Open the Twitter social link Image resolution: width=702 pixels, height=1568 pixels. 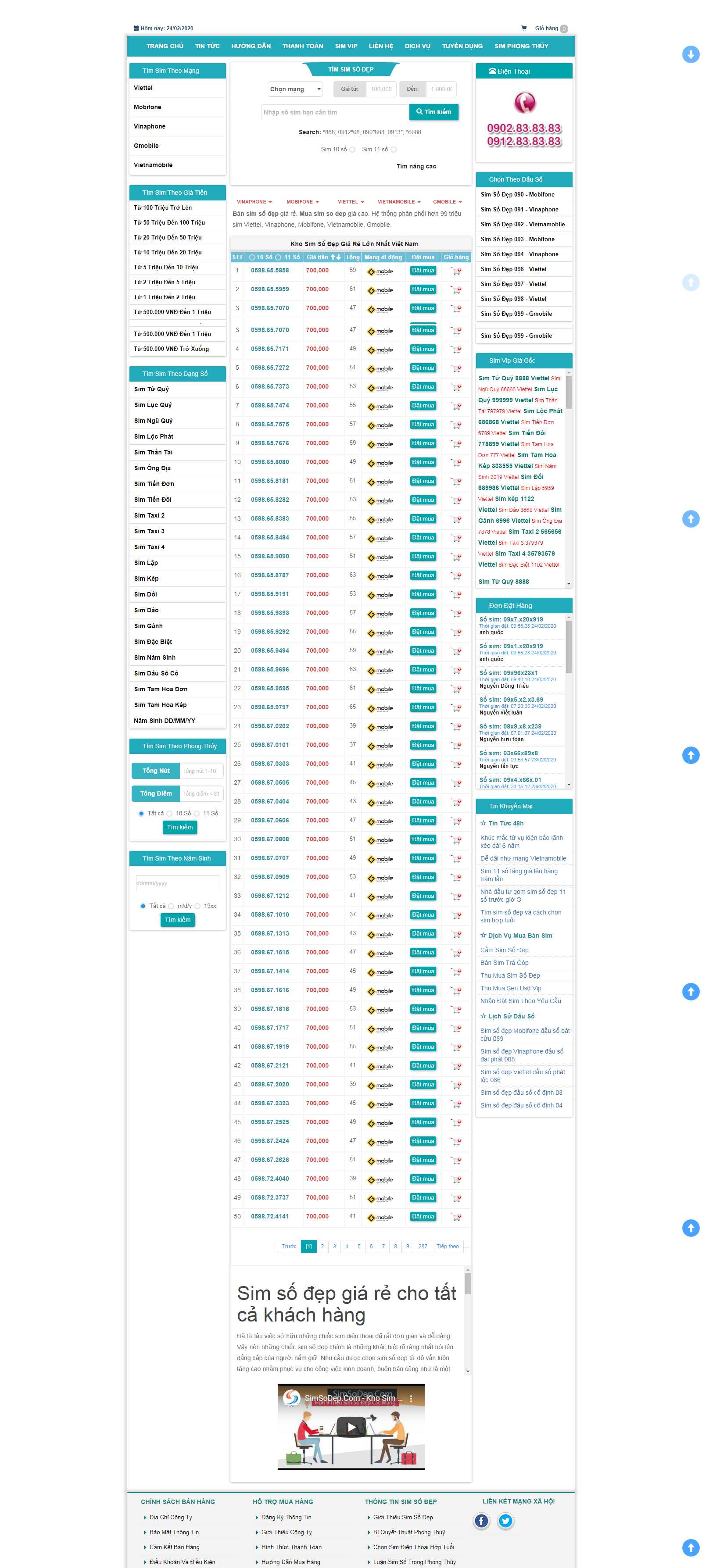[505, 1521]
